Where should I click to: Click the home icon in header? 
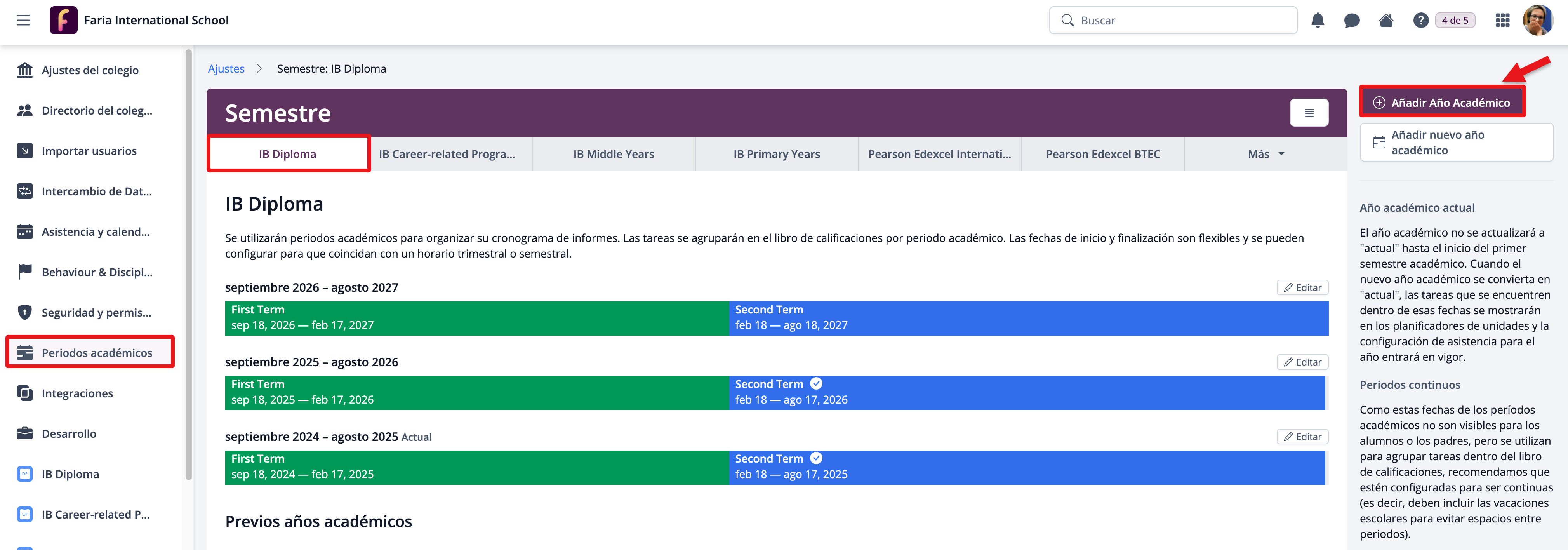tap(1386, 21)
